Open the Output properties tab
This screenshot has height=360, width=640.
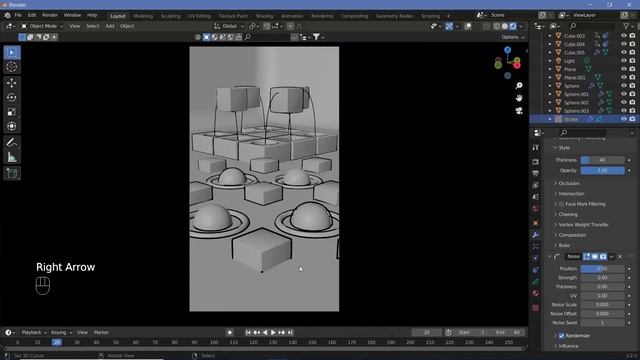click(536, 173)
